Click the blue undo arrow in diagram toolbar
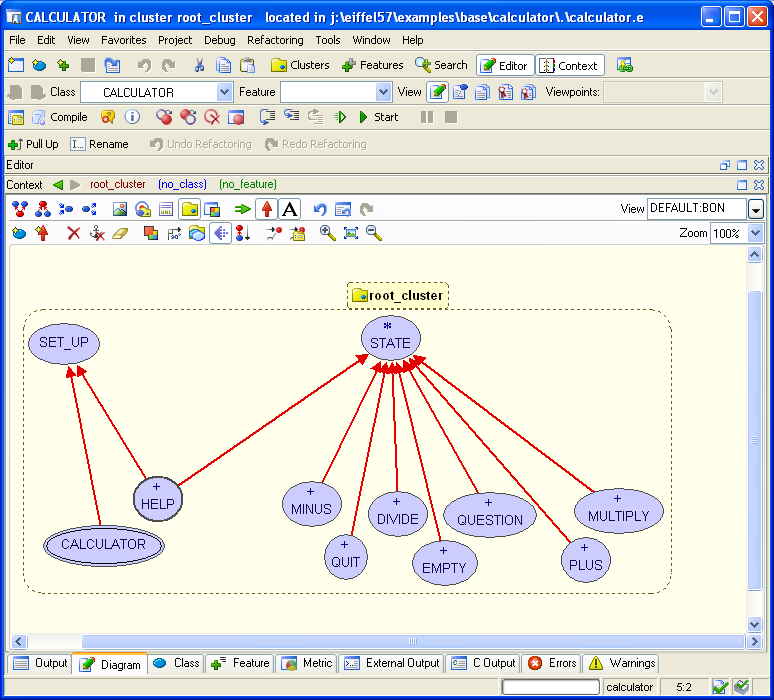 [x=320, y=209]
